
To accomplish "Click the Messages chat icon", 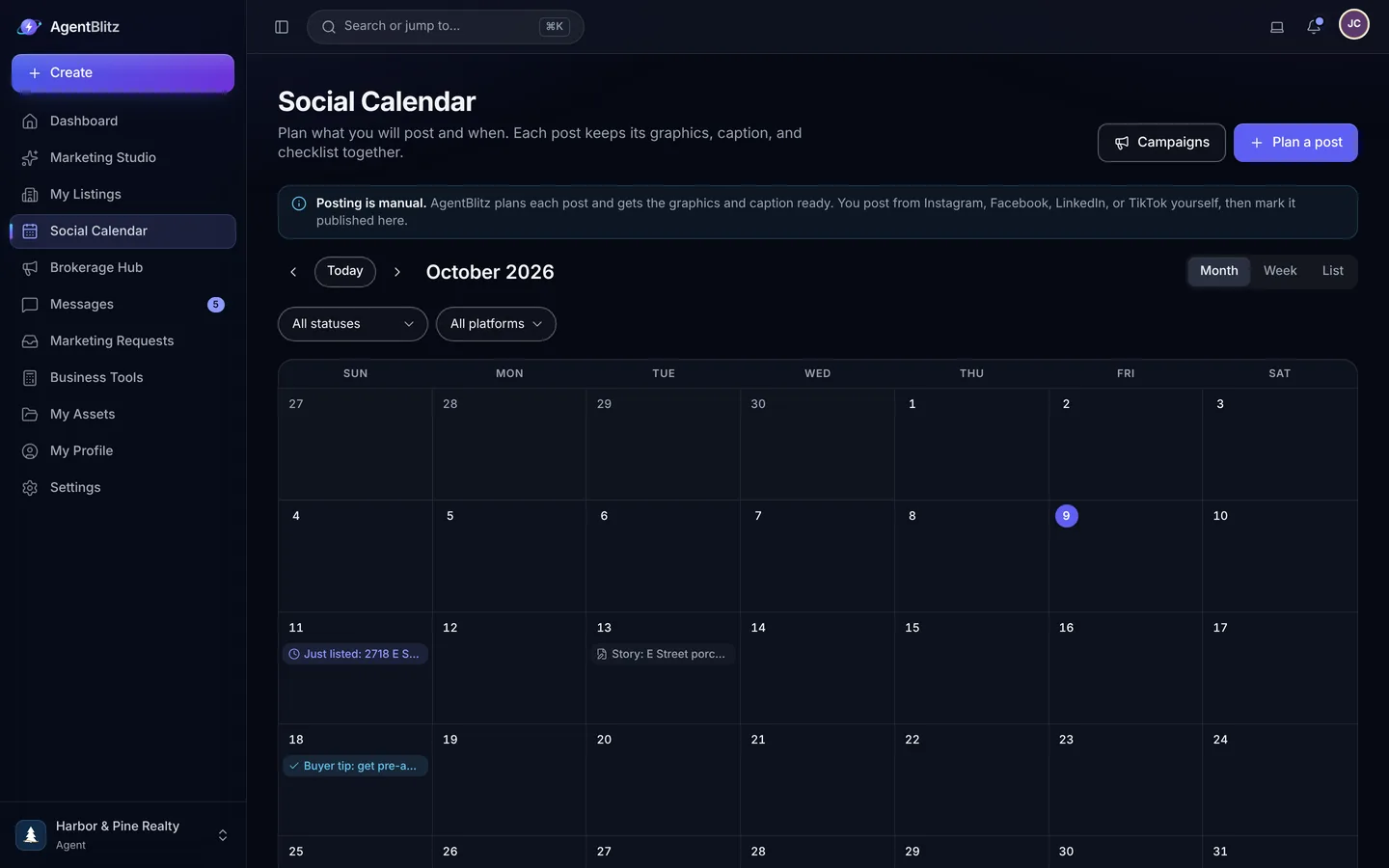I will tap(30, 305).
